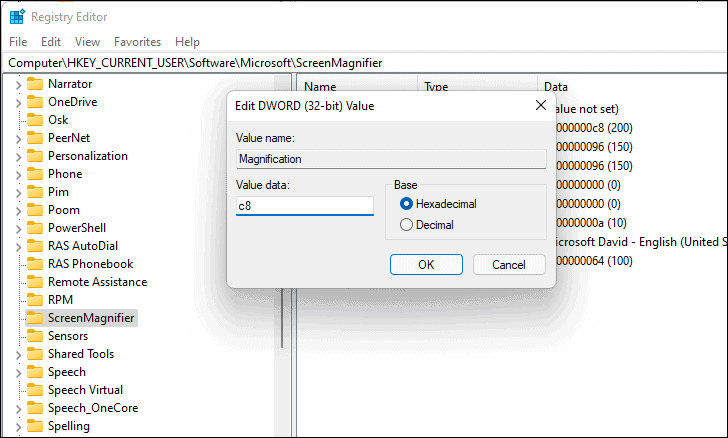Select the RAS AutoDial folder icon

[35, 246]
